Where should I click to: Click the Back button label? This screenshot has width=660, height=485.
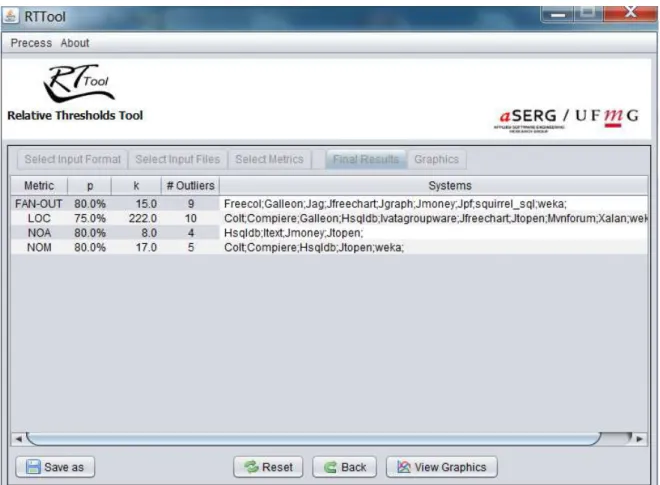tap(354, 467)
